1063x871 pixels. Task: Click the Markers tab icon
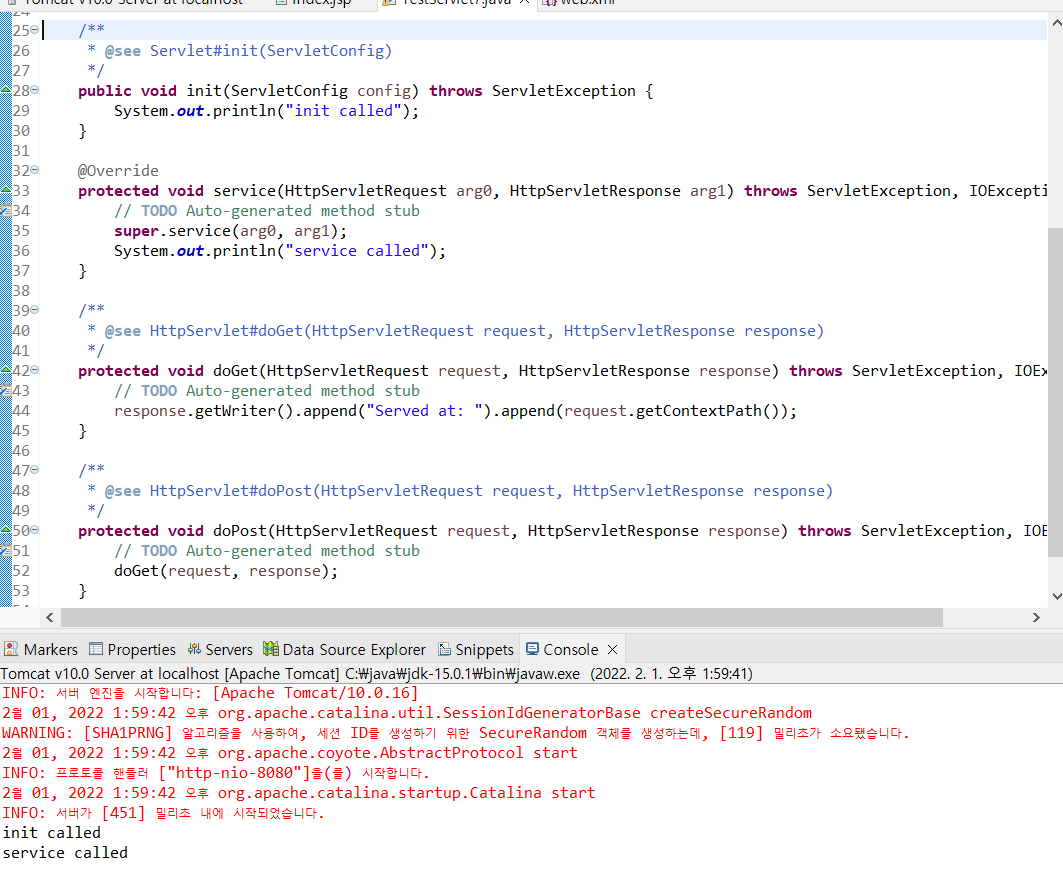11,649
